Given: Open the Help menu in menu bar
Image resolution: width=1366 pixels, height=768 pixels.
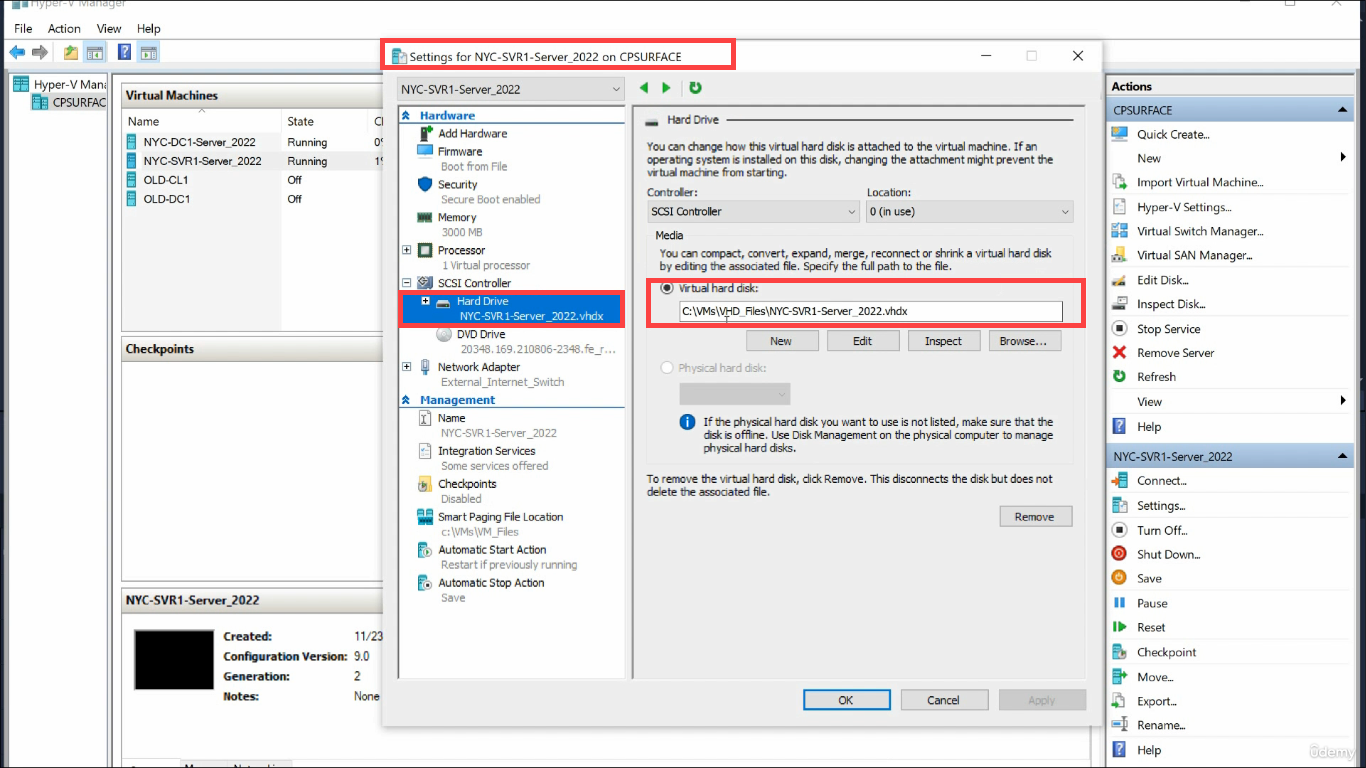Looking at the screenshot, I should click(148, 29).
